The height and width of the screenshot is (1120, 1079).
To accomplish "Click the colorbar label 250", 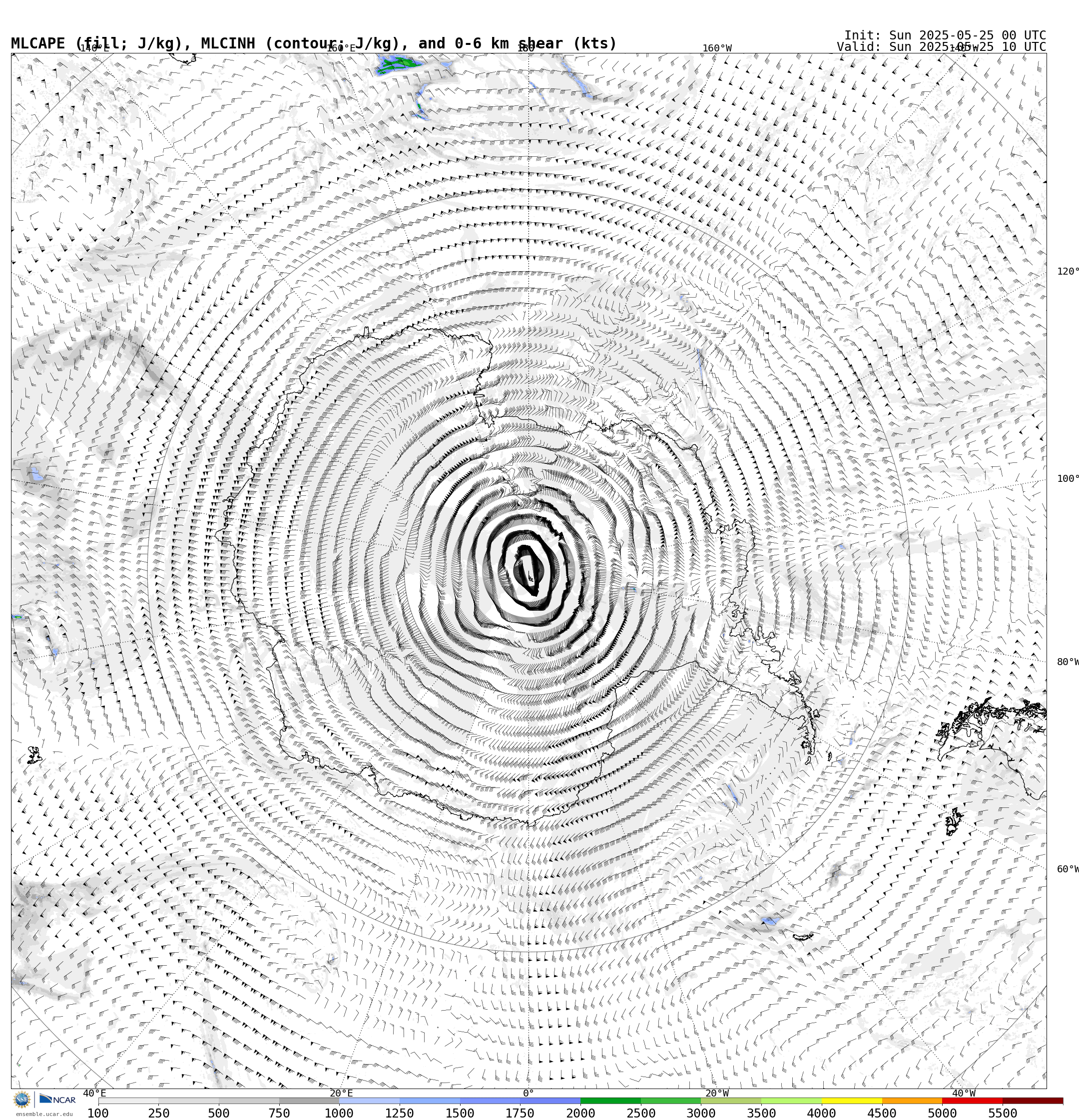I will 158,1113.
